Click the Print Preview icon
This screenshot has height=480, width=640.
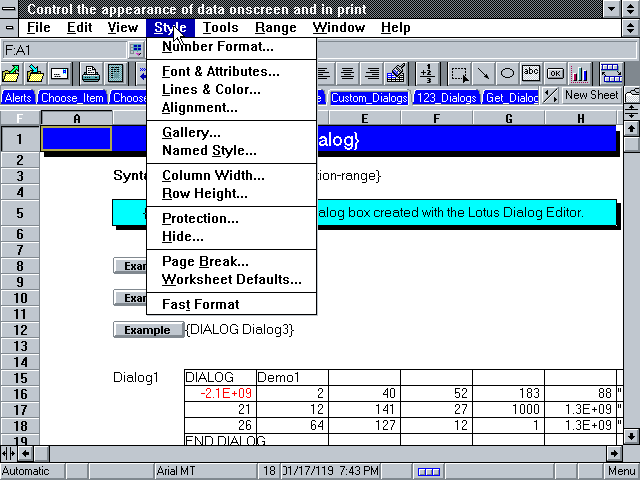116,74
